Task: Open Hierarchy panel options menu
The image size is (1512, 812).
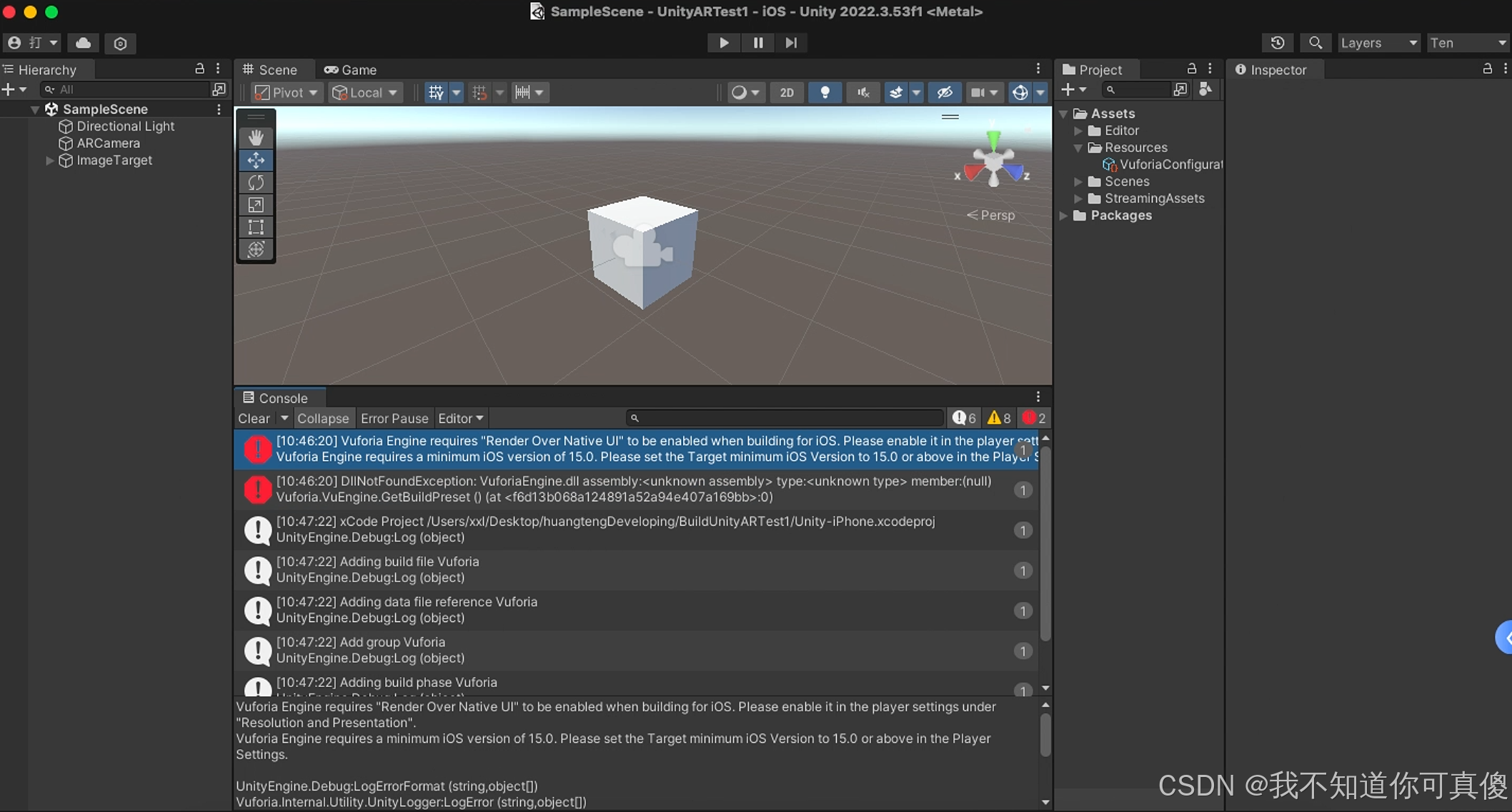Action: click(218, 69)
